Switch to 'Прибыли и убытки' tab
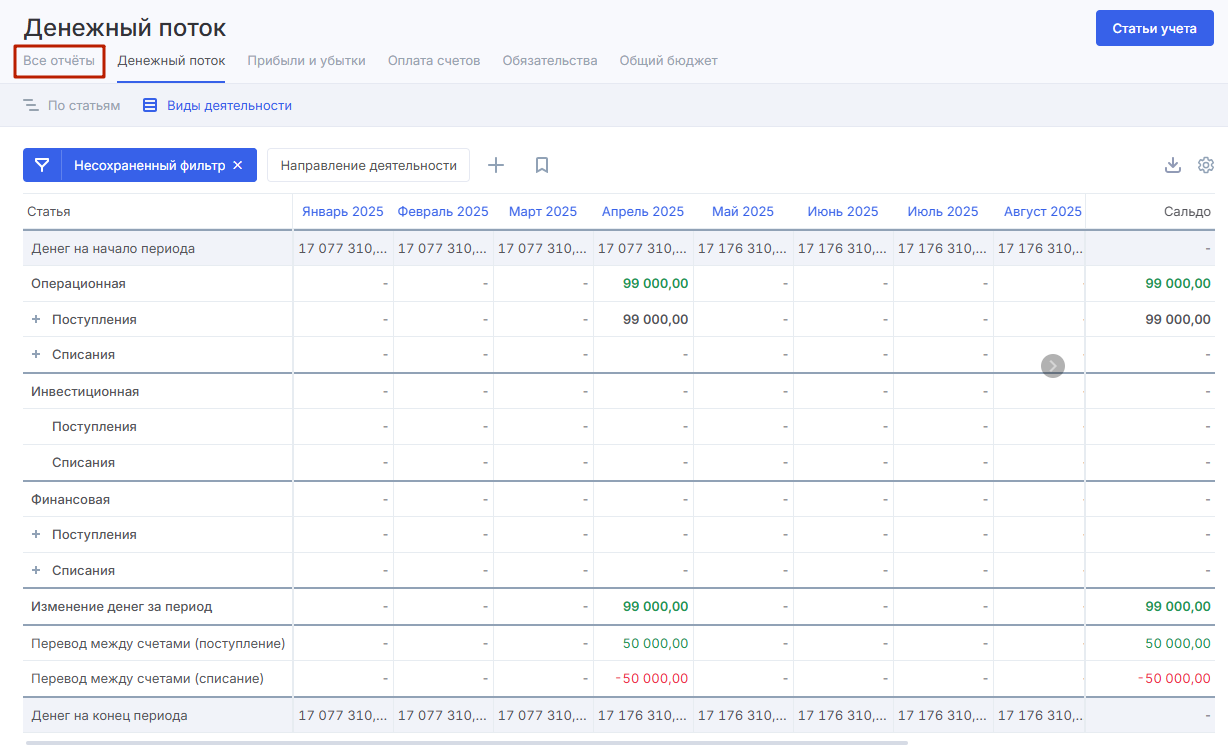 tap(306, 61)
